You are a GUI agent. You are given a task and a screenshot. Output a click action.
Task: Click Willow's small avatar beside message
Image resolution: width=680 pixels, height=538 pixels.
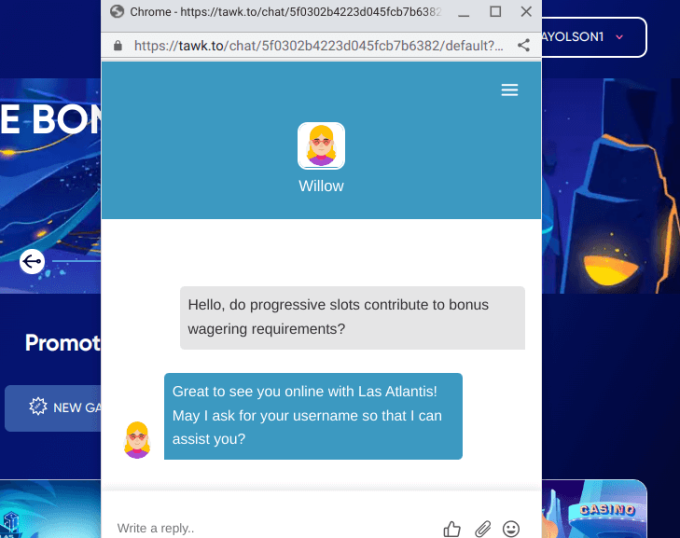(137, 440)
